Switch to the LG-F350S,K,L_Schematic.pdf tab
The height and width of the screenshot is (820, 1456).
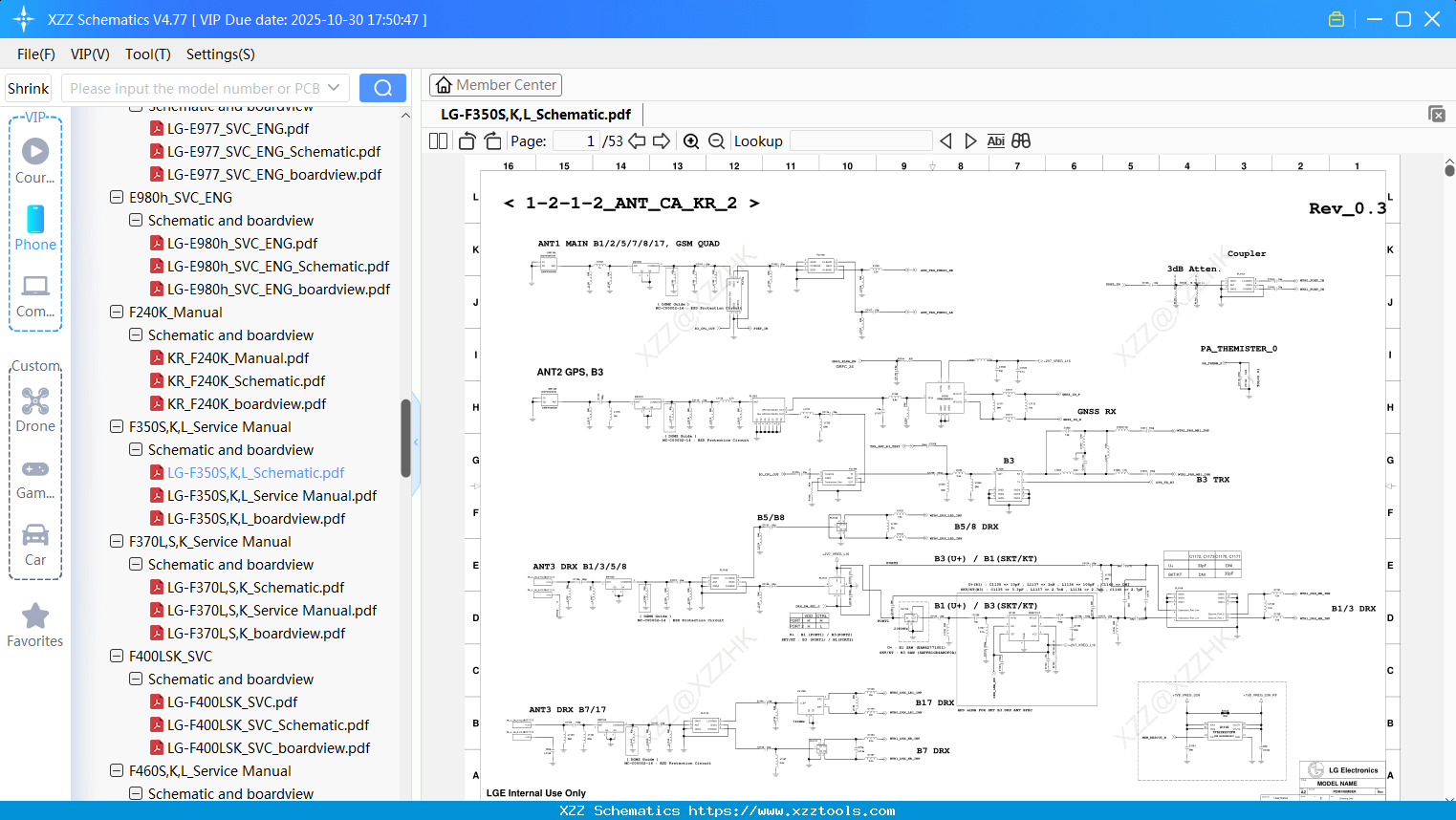[x=535, y=114]
